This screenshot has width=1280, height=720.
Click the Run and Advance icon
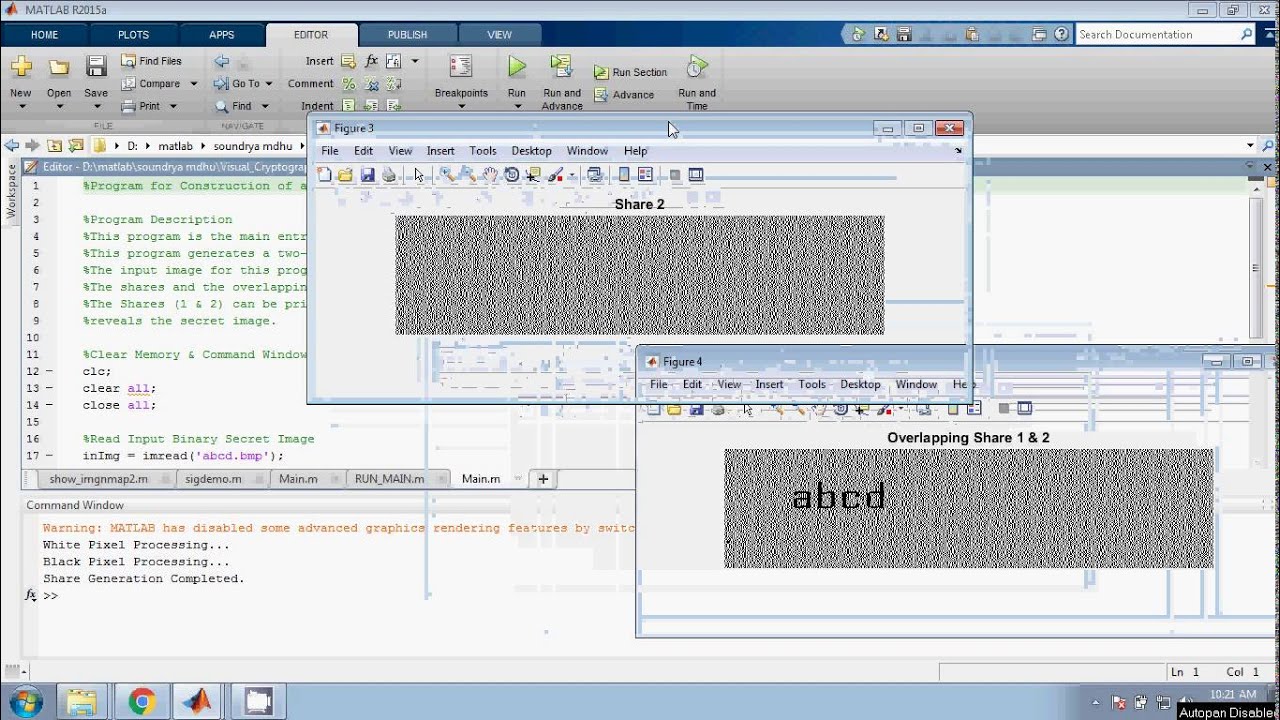561,66
